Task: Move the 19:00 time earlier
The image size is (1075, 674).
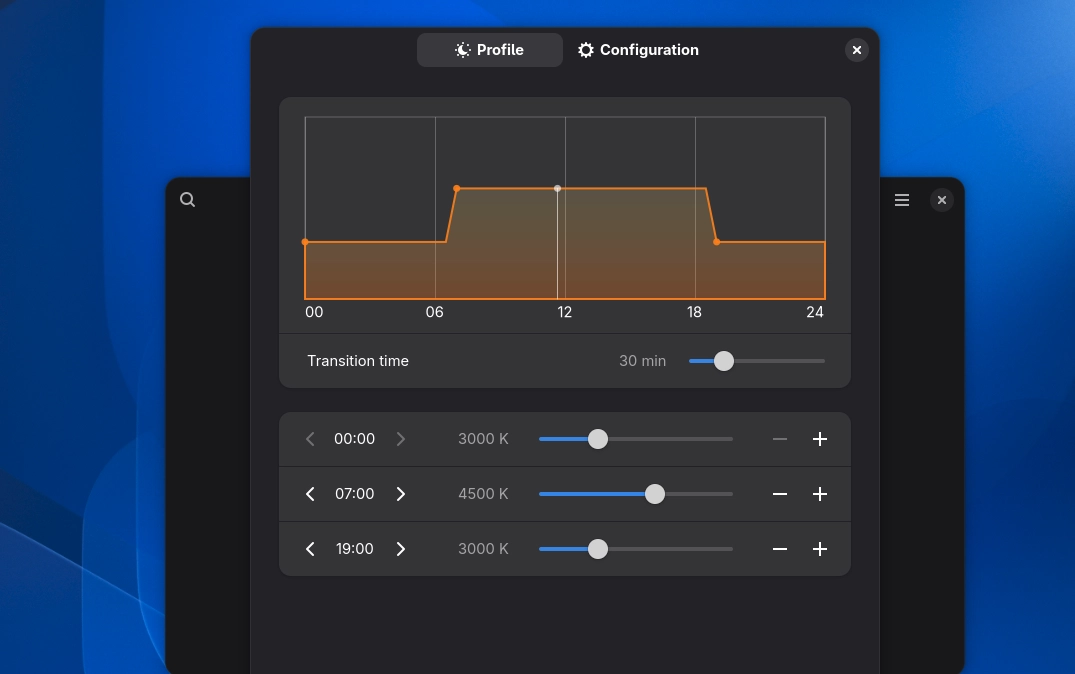Action: click(310, 549)
